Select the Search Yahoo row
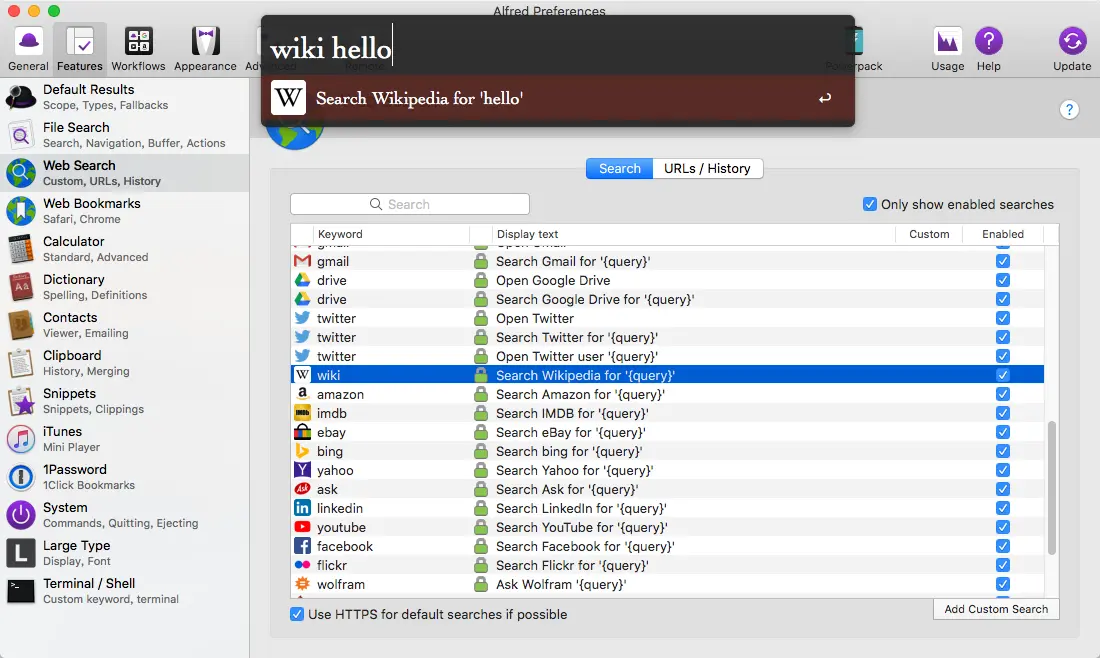Screen dimensions: 1100x658 pos(667,470)
